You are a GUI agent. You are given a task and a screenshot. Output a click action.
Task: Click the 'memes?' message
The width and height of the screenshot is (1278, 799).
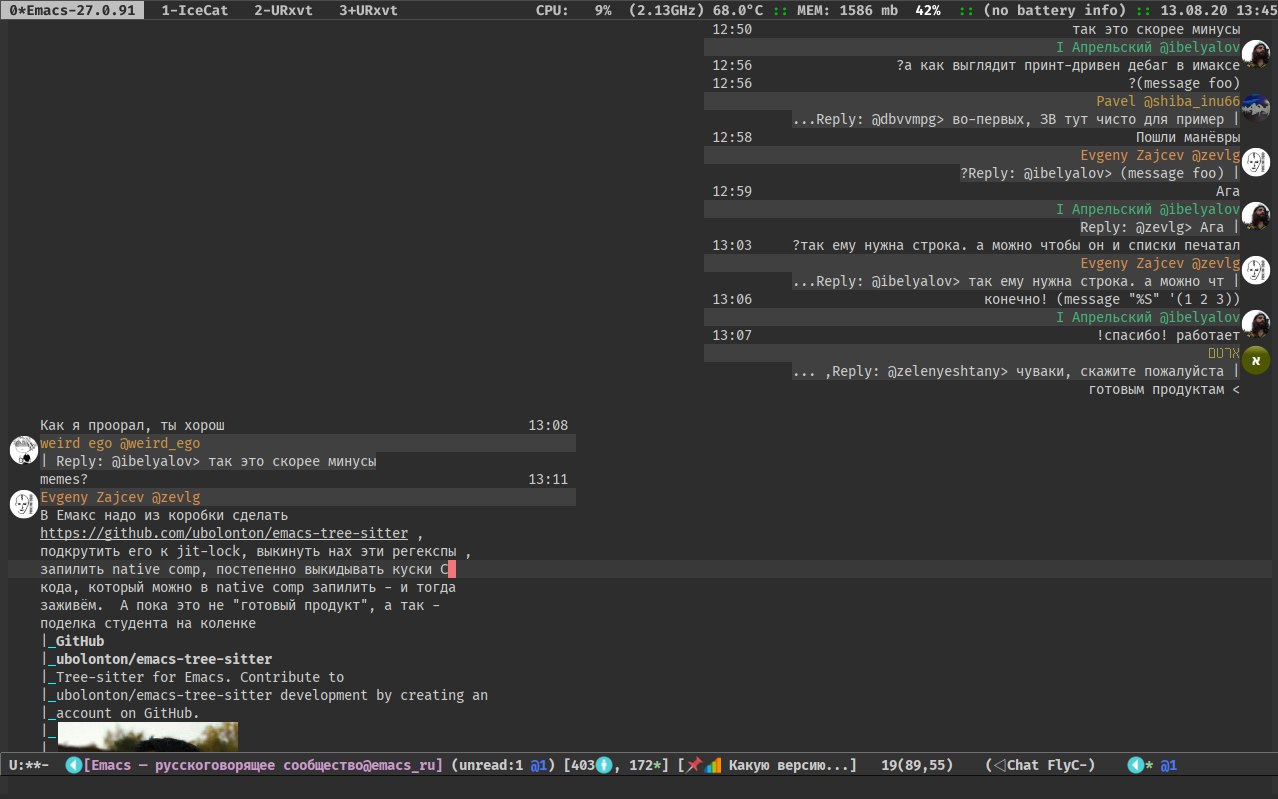pyautogui.click(x=64, y=479)
